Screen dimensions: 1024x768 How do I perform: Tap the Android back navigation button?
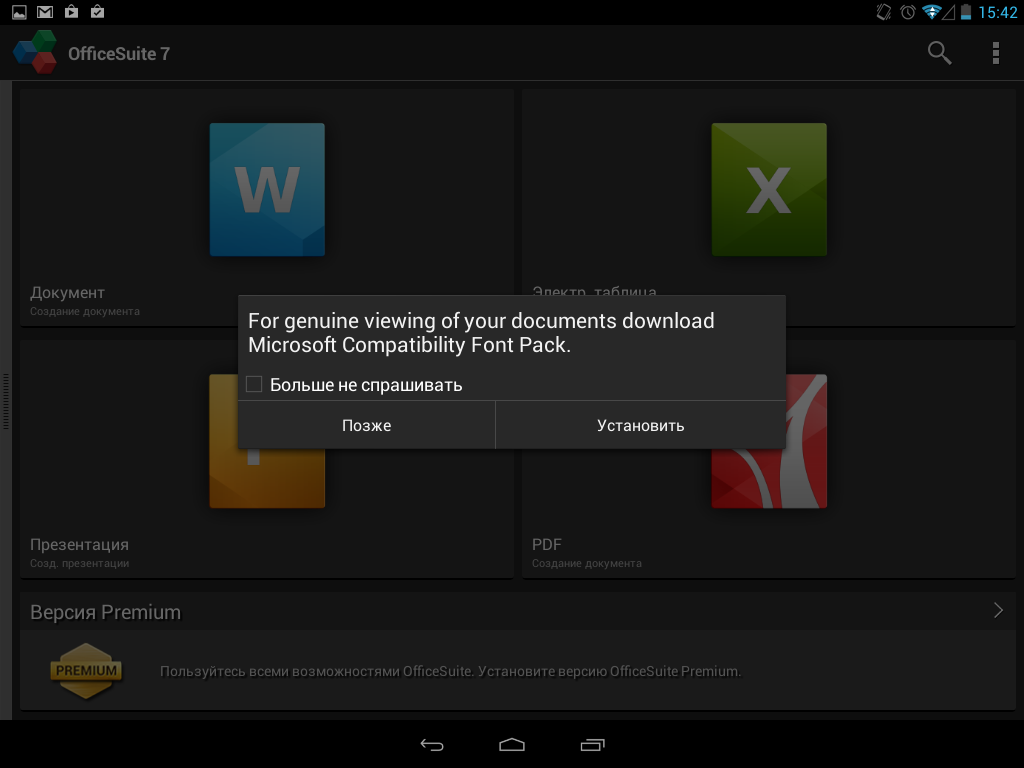click(432, 744)
